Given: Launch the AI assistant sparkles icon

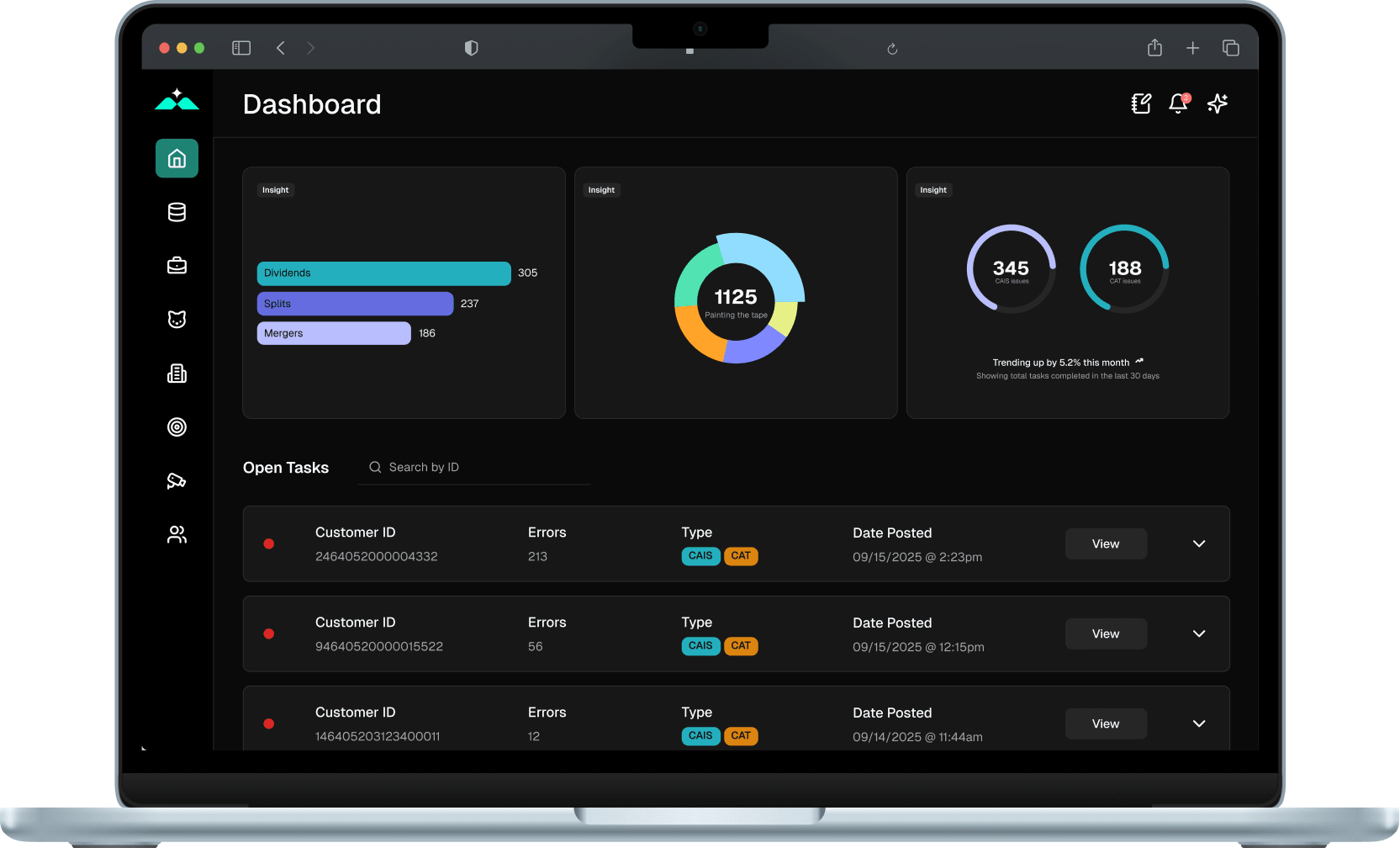Looking at the screenshot, I should coord(1217,103).
